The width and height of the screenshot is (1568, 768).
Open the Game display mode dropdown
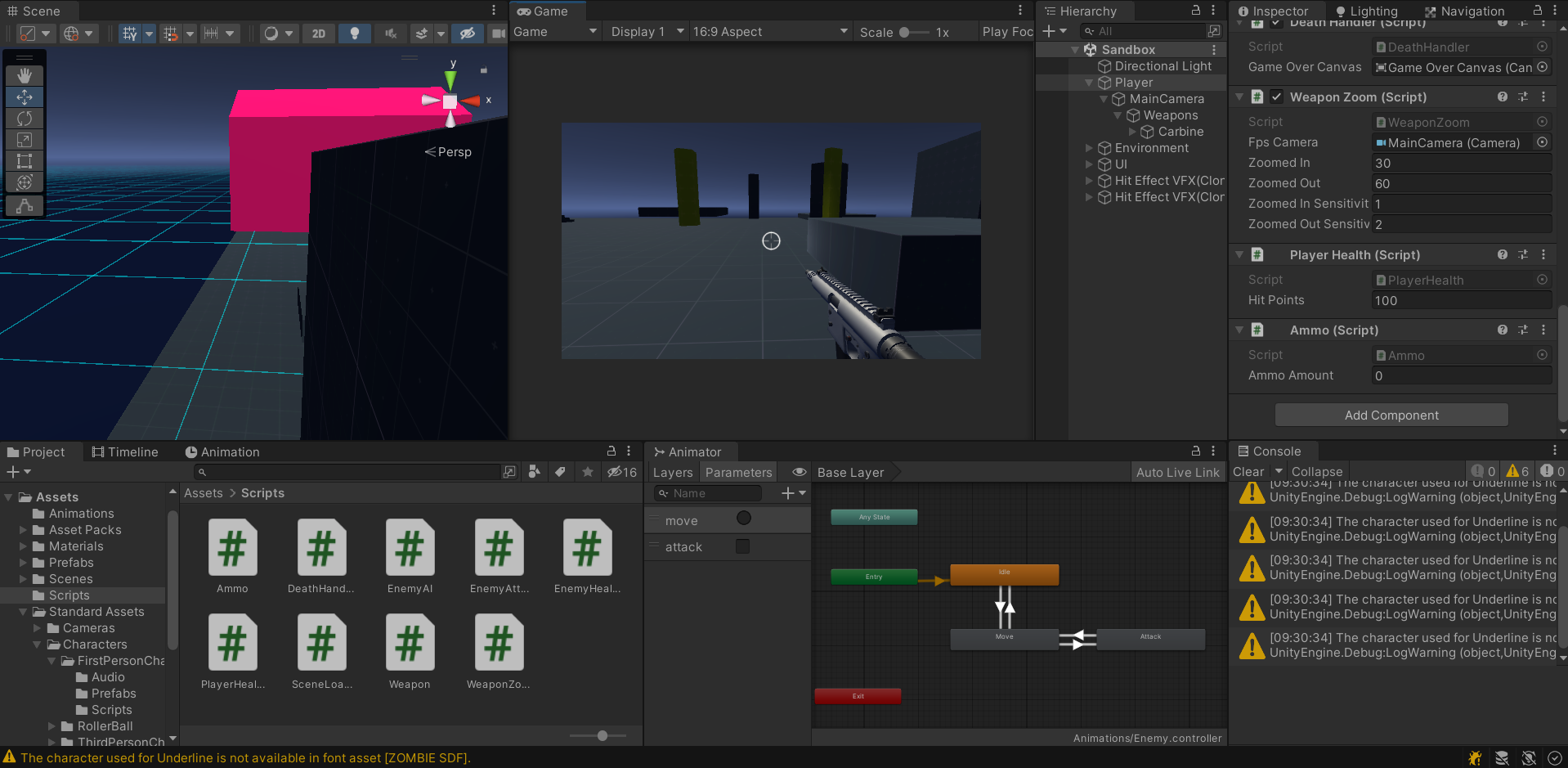555,32
